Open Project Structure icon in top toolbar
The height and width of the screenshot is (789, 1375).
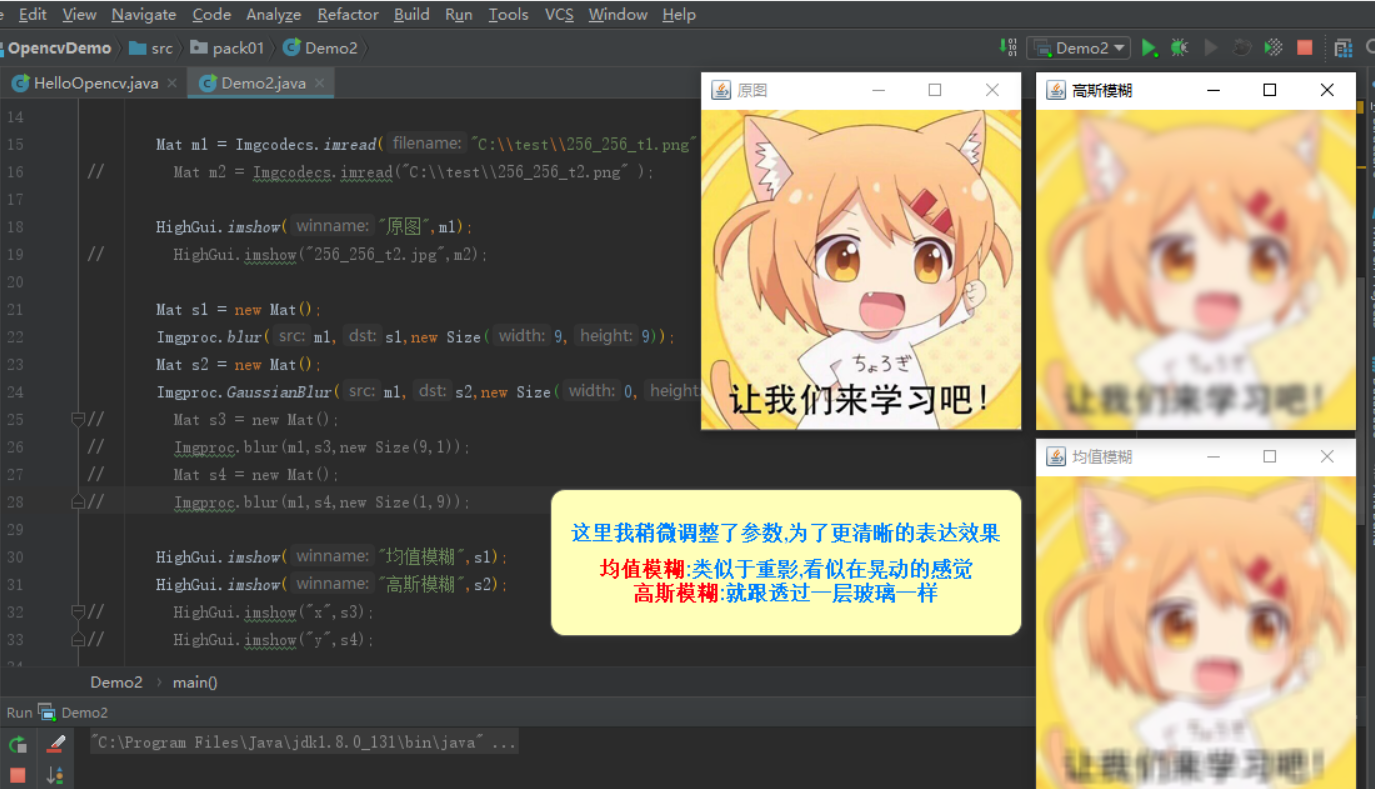(1343, 47)
